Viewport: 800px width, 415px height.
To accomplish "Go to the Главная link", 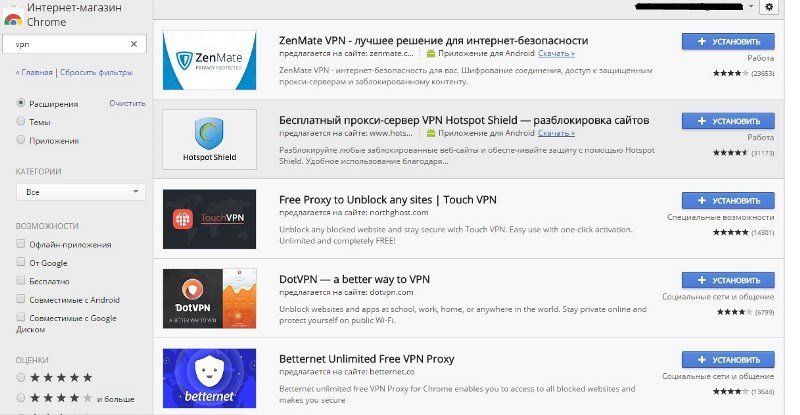I will [x=34, y=72].
